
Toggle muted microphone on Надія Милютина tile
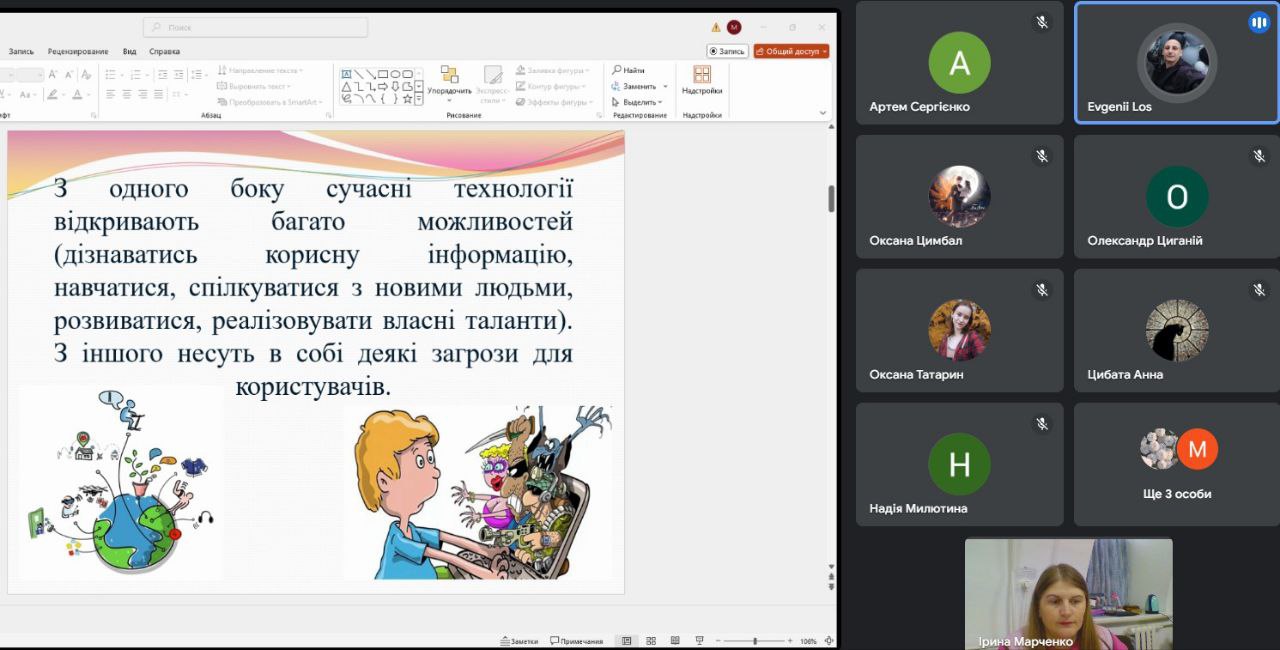coord(1042,424)
